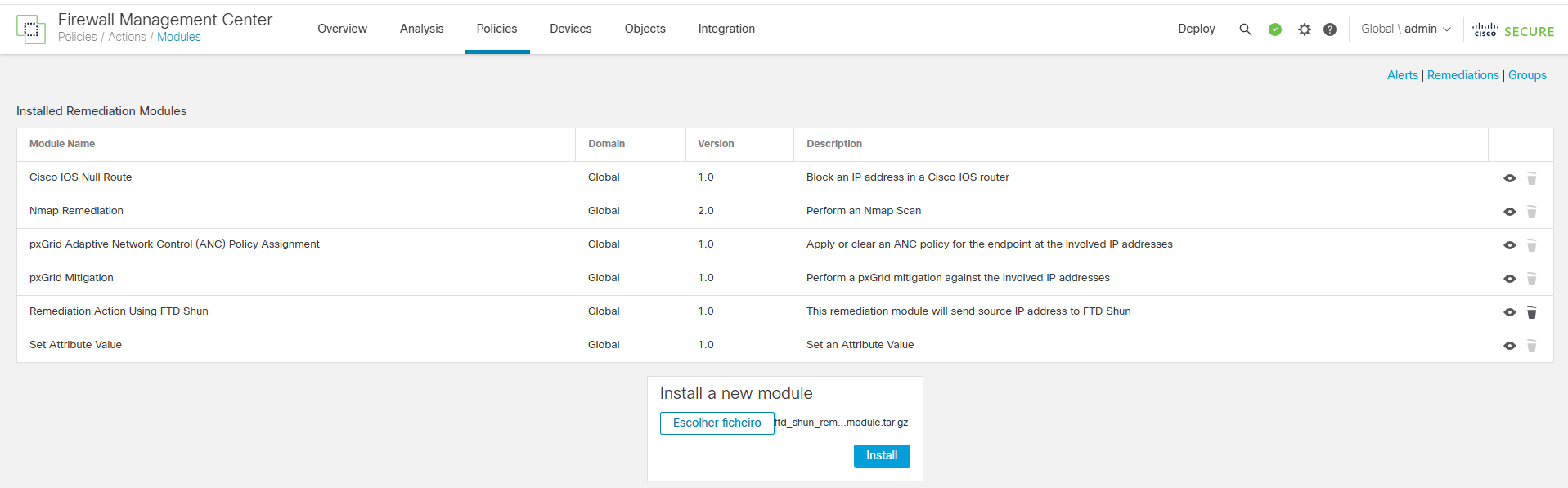View the Cisco IOS Null Route module

[1510, 178]
